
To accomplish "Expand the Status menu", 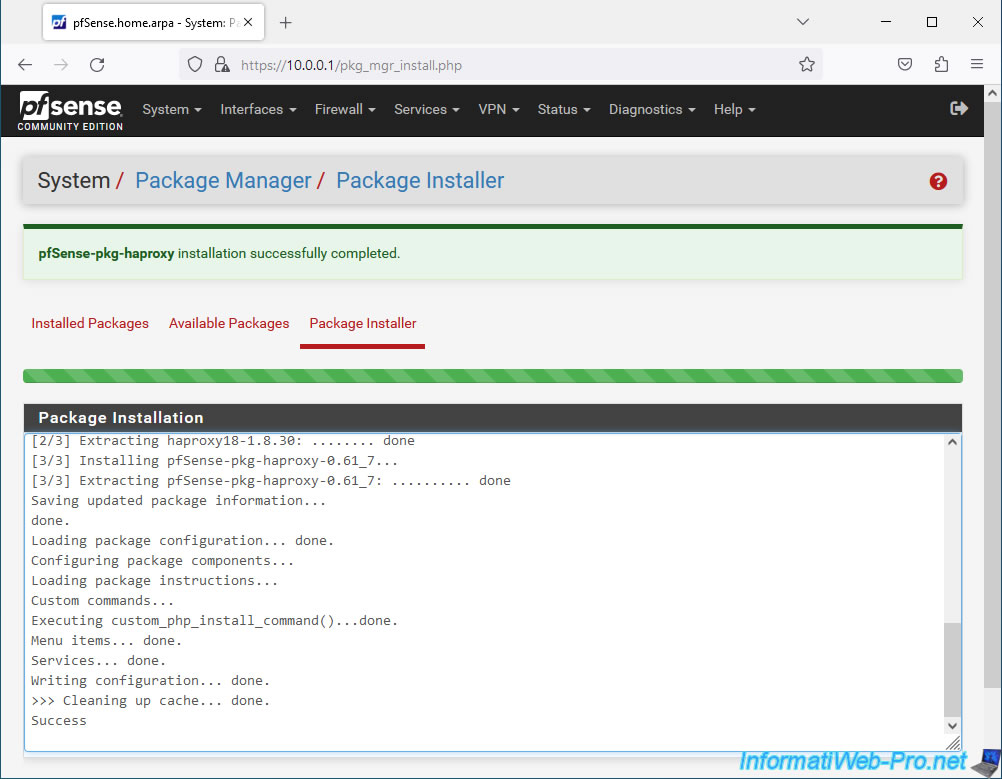I will point(564,109).
